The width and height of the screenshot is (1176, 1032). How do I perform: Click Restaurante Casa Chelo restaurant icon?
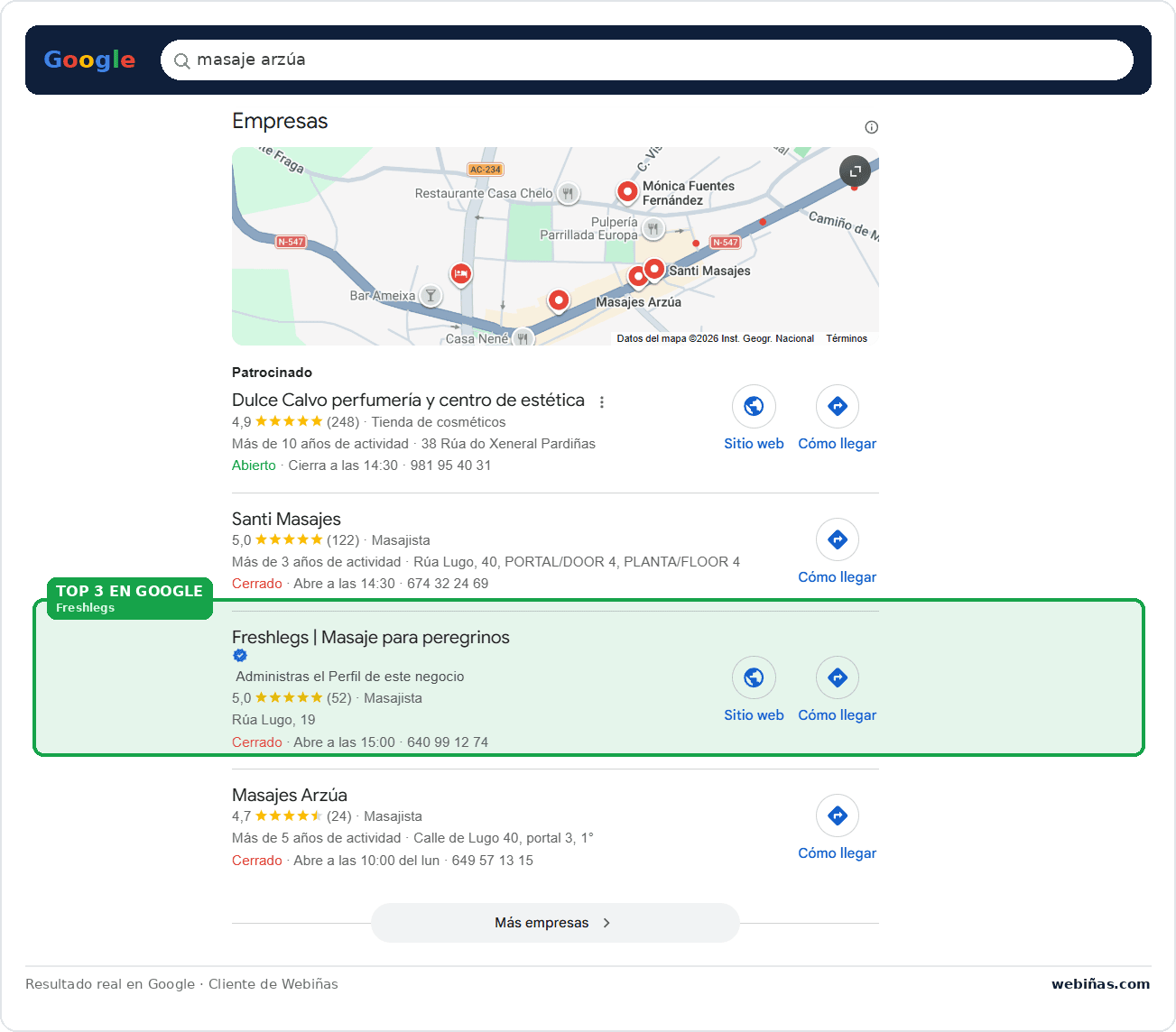click(x=568, y=193)
